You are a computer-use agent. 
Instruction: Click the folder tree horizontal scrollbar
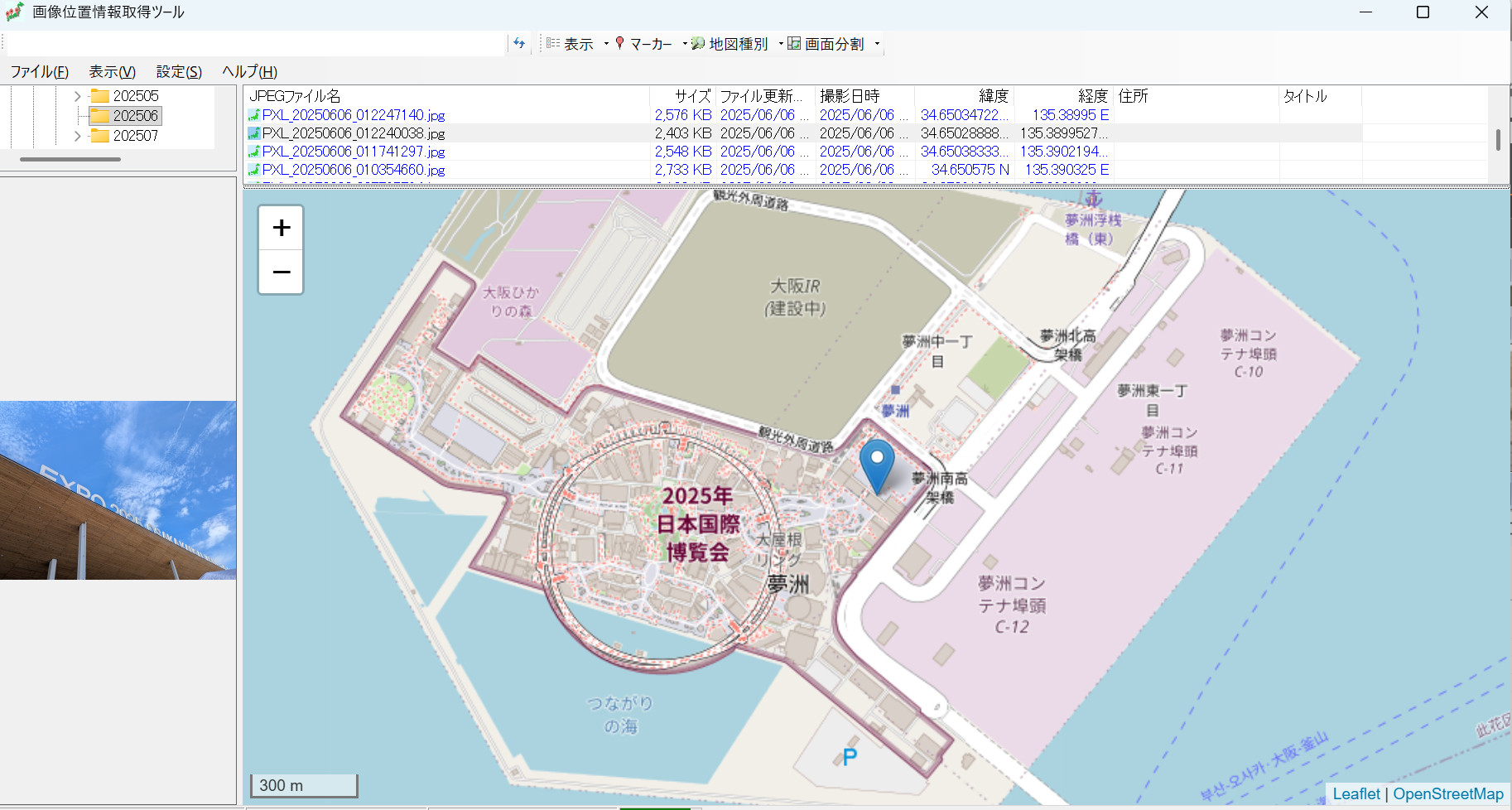pyautogui.click(x=70, y=159)
